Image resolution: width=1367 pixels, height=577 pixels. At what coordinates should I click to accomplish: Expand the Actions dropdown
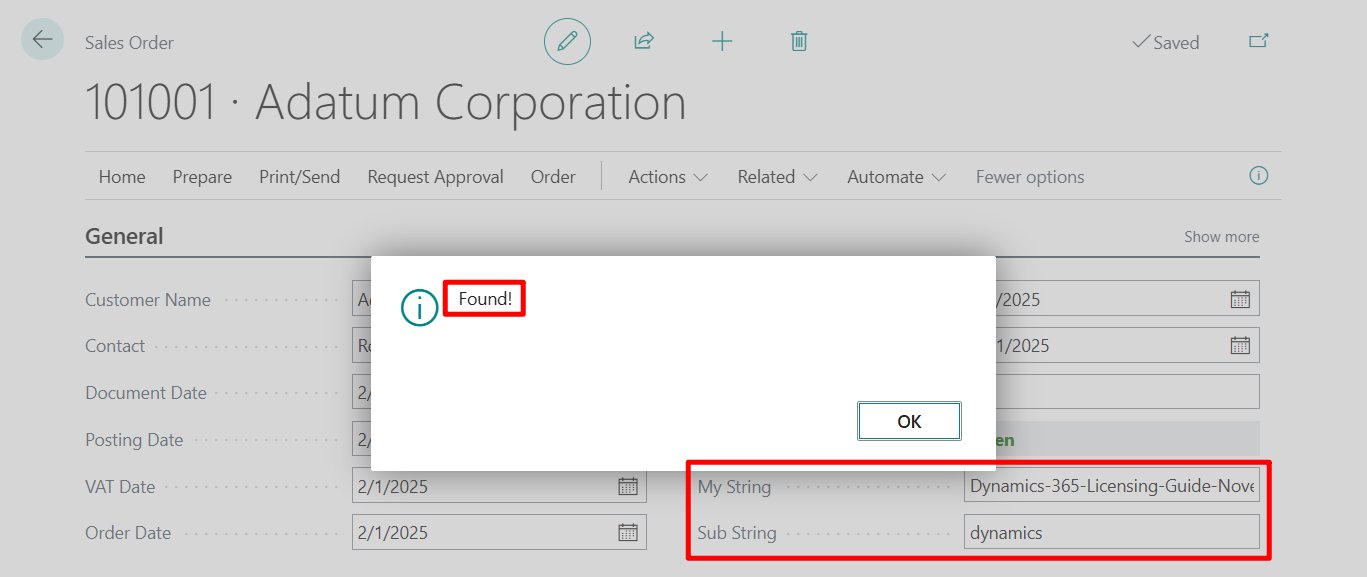click(668, 177)
